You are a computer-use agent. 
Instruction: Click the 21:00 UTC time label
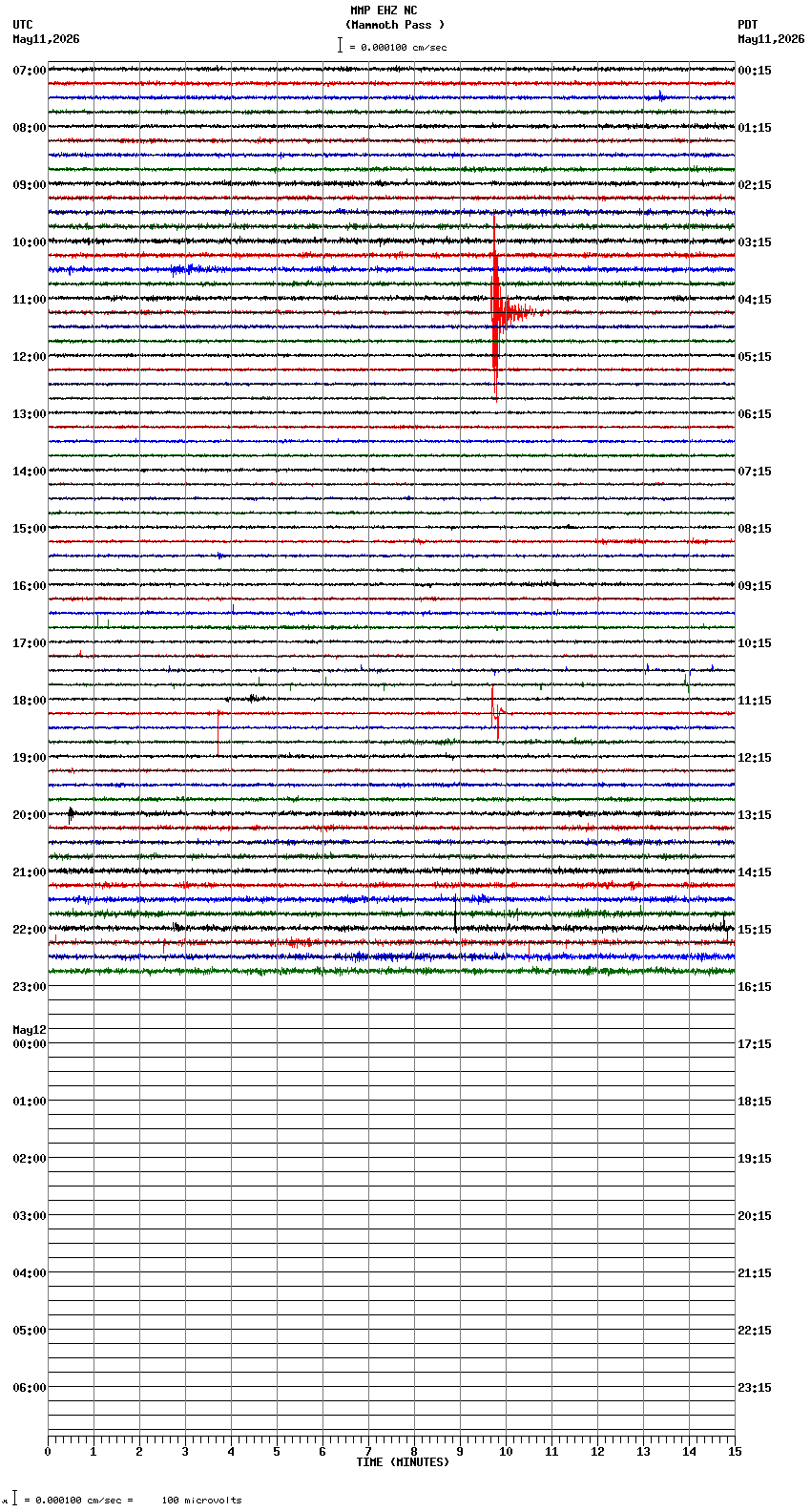[30, 872]
